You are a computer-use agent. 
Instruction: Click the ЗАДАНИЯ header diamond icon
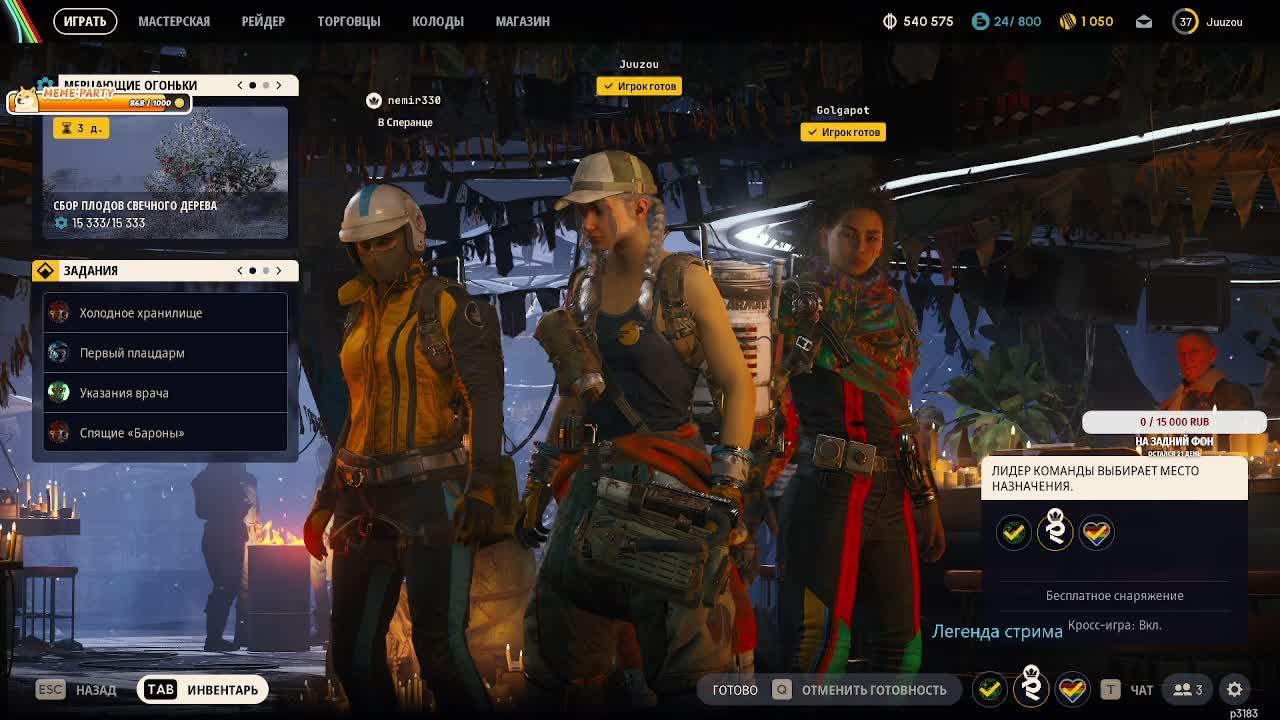(45, 271)
